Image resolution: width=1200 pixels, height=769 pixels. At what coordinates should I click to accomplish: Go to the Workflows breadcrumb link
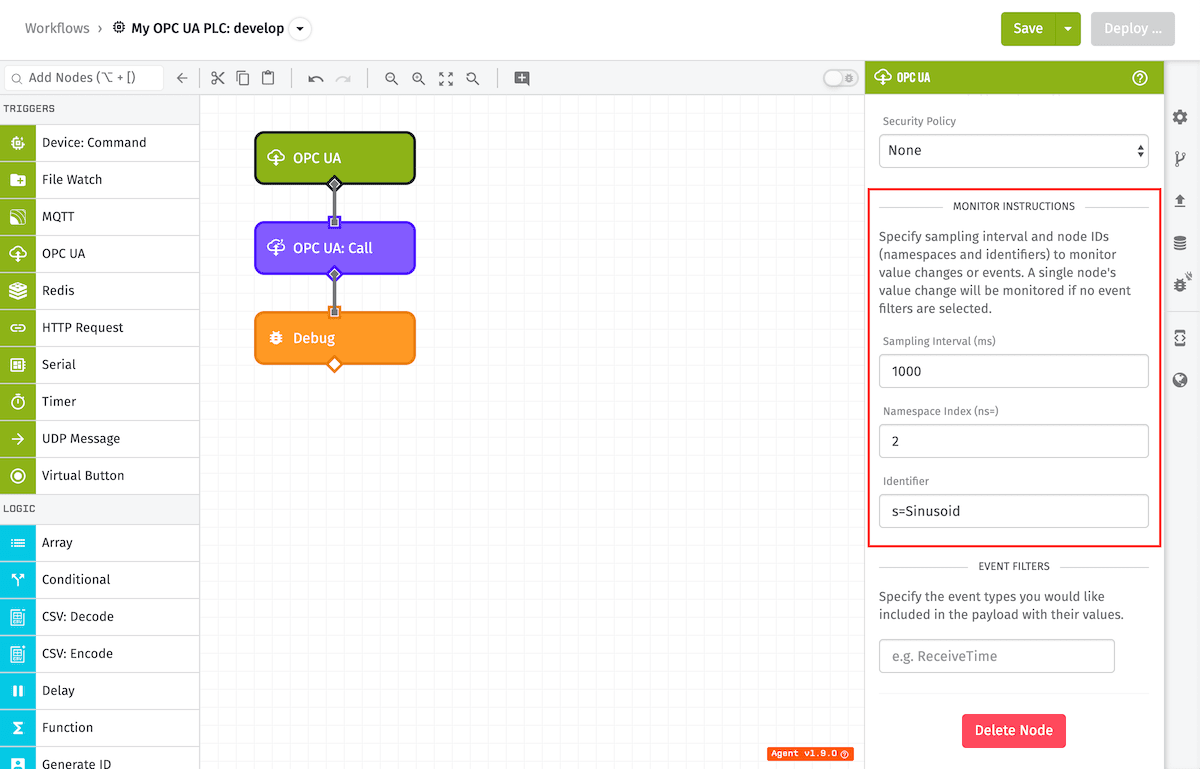(x=57, y=28)
